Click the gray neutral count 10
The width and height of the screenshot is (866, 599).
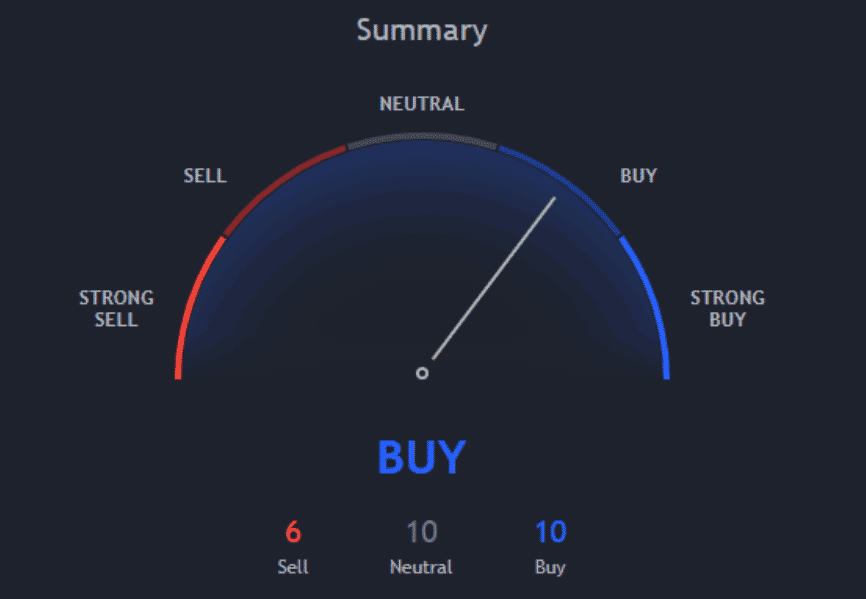pos(422,532)
